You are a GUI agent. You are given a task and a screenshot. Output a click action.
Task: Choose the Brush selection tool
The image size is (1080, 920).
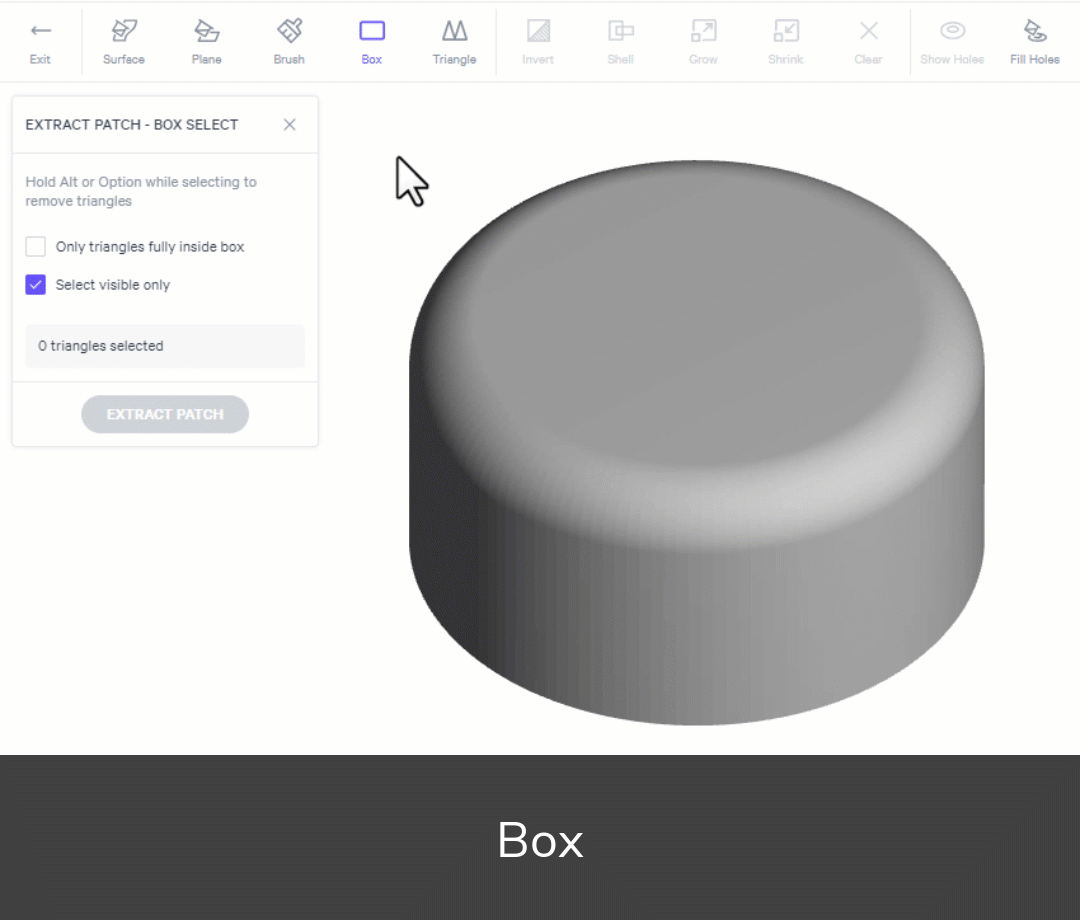click(289, 43)
